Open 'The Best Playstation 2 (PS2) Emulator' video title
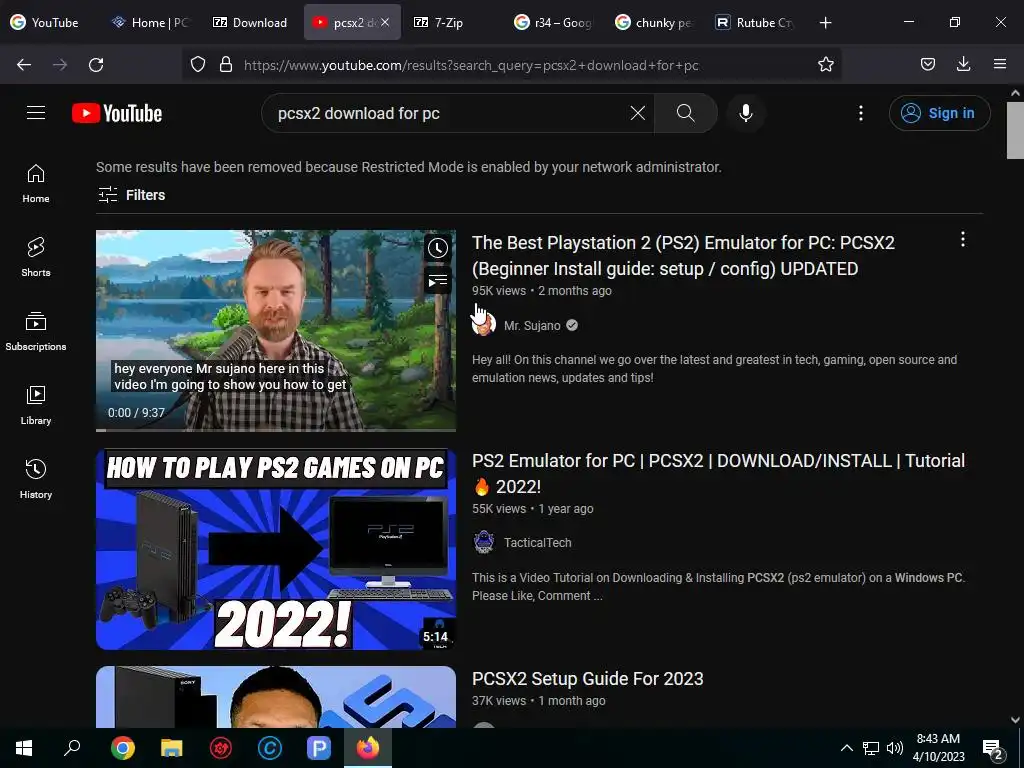This screenshot has height=768, width=1024. pos(683,255)
